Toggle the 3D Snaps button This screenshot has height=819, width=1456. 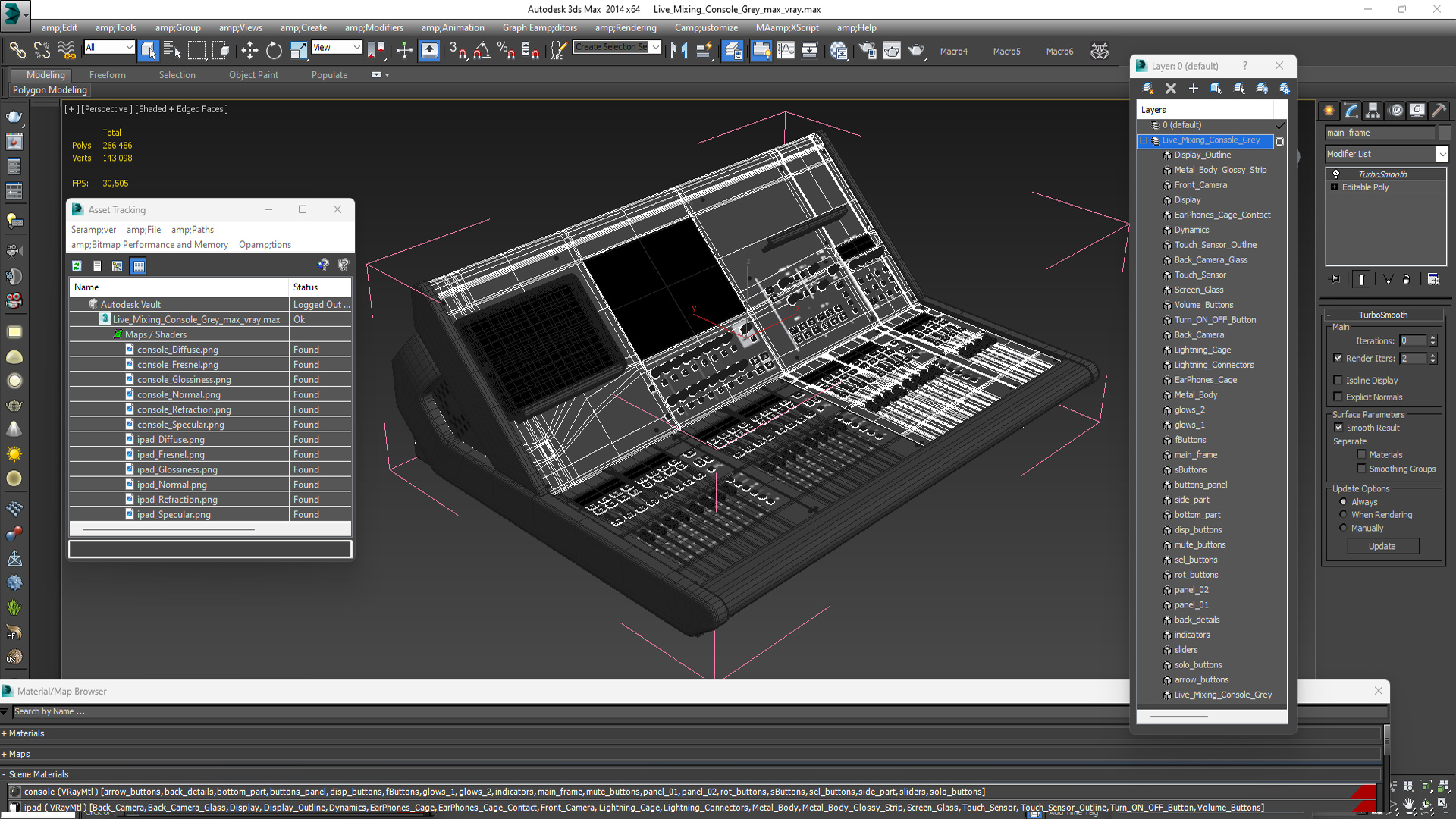pos(457,51)
